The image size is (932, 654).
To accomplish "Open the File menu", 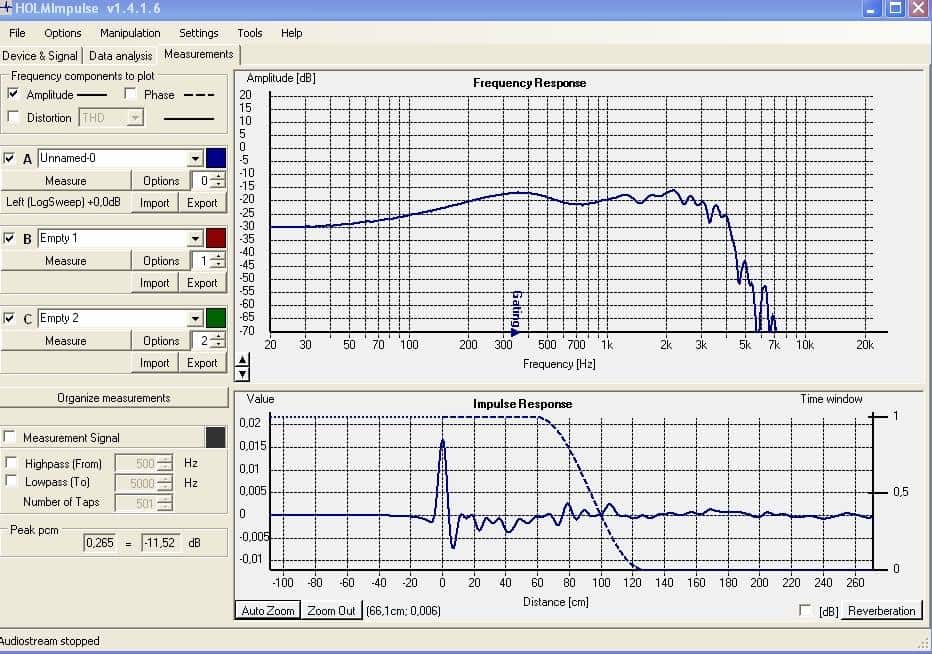I will (17, 33).
